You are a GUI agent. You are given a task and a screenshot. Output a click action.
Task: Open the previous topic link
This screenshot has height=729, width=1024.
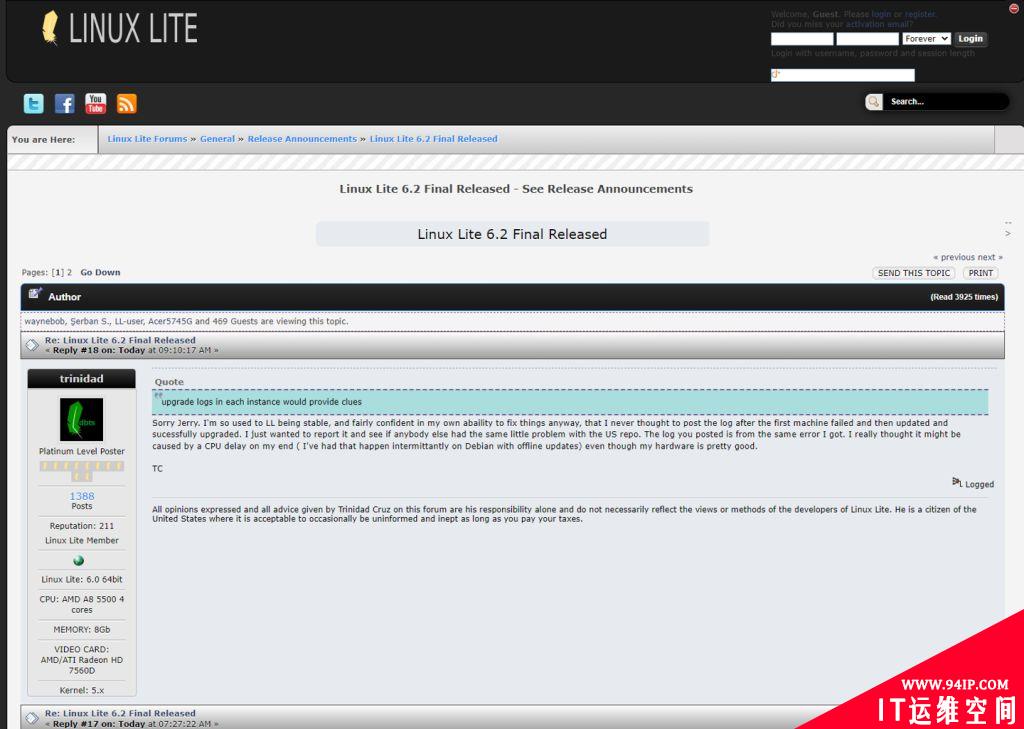[x=952, y=257]
